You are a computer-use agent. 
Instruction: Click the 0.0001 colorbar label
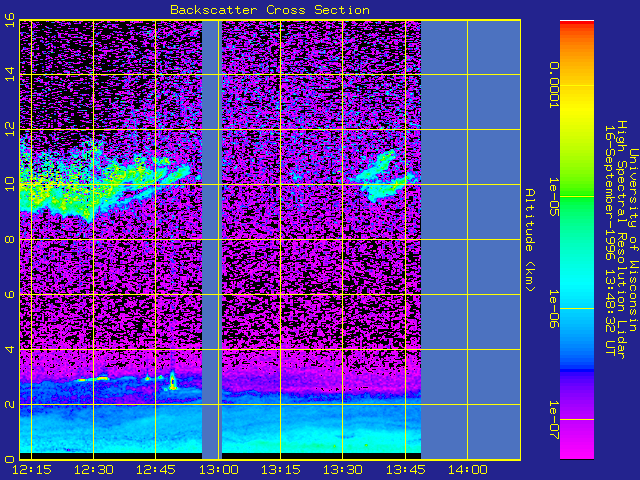(x=553, y=85)
